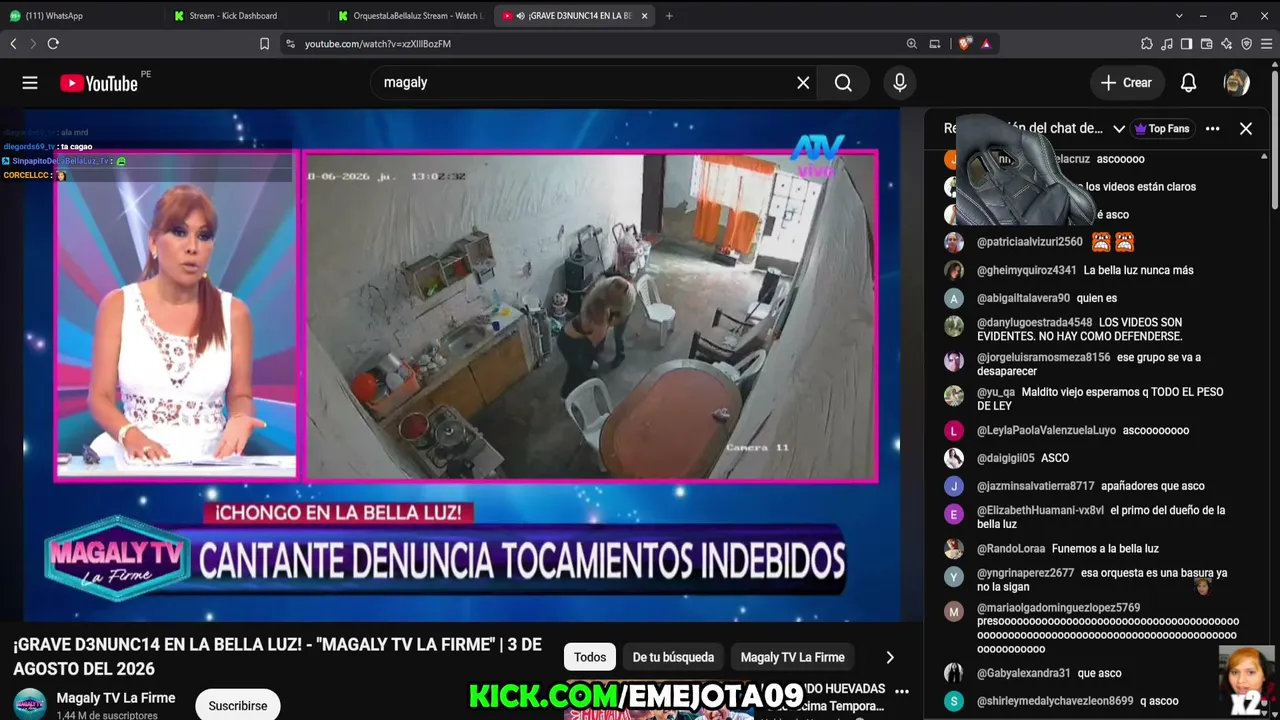Open the @danylugoestrada4548 chat author
Viewport: 1280px width, 720px height.
(x=1035, y=323)
